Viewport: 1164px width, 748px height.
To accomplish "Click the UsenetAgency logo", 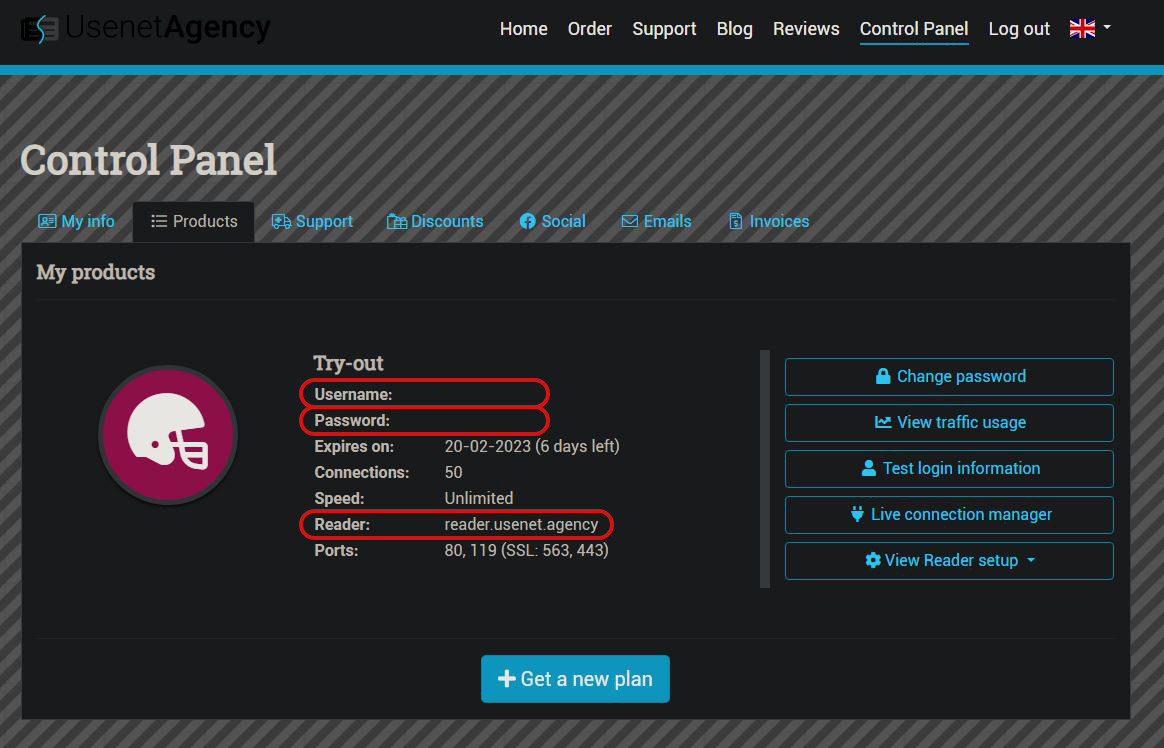I will [x=146, y=28].
